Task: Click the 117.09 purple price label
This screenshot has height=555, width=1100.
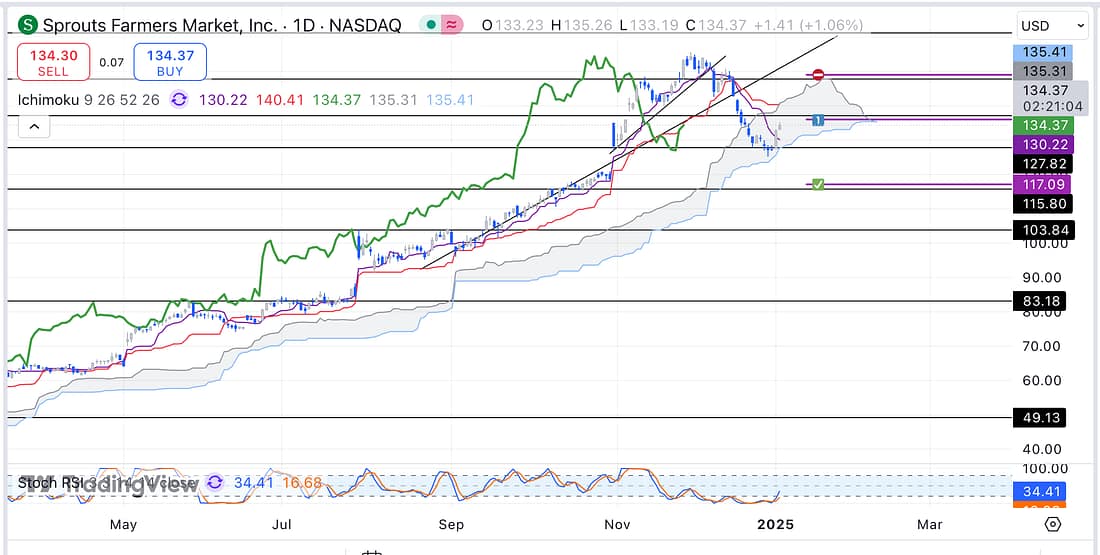Action: 1042,184
